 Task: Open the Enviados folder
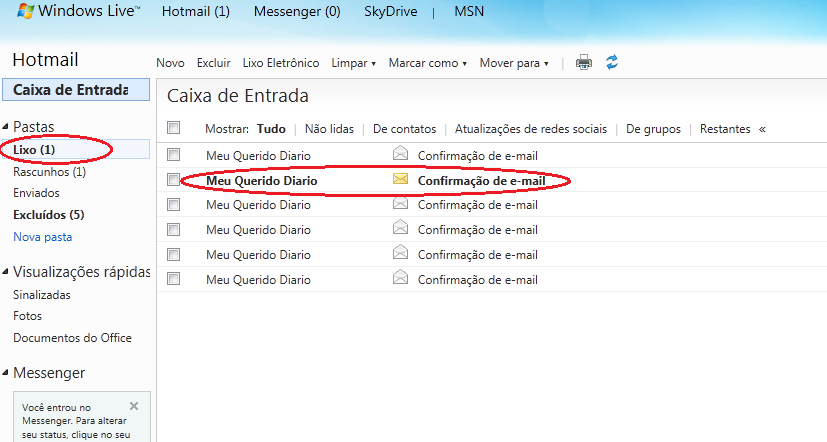coord(36,193)
